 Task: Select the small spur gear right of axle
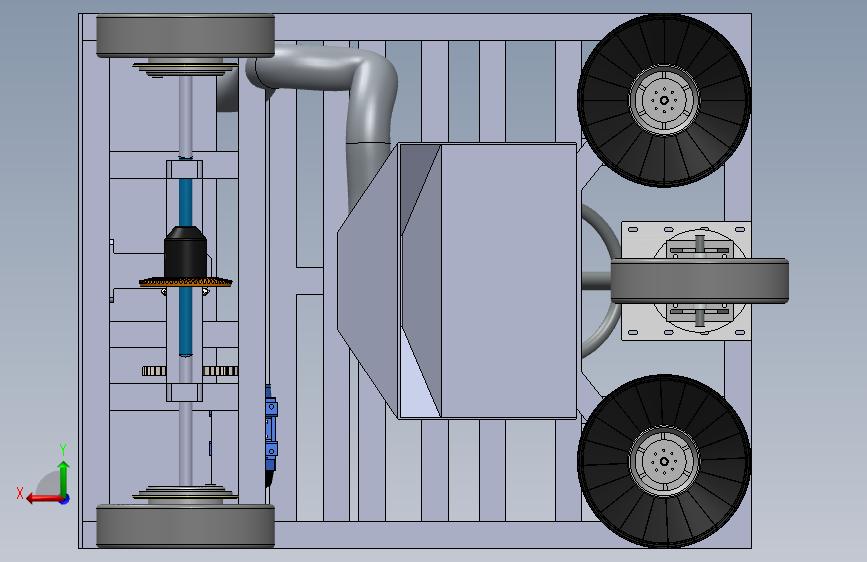click(x=220, y=371)
